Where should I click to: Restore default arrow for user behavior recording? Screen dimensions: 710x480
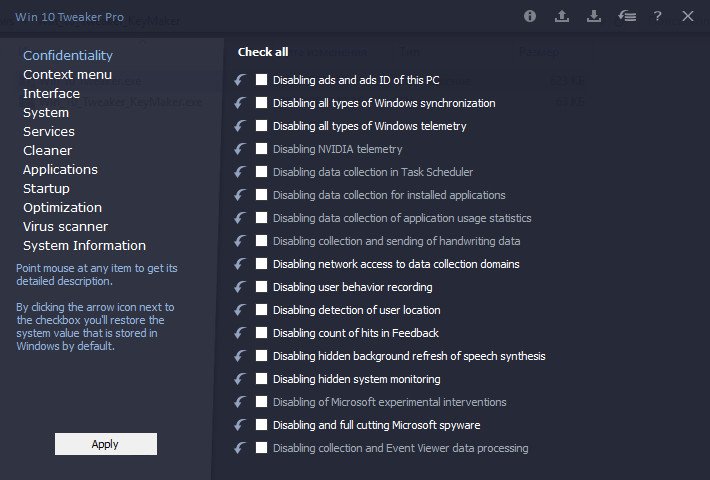(240, 287)
